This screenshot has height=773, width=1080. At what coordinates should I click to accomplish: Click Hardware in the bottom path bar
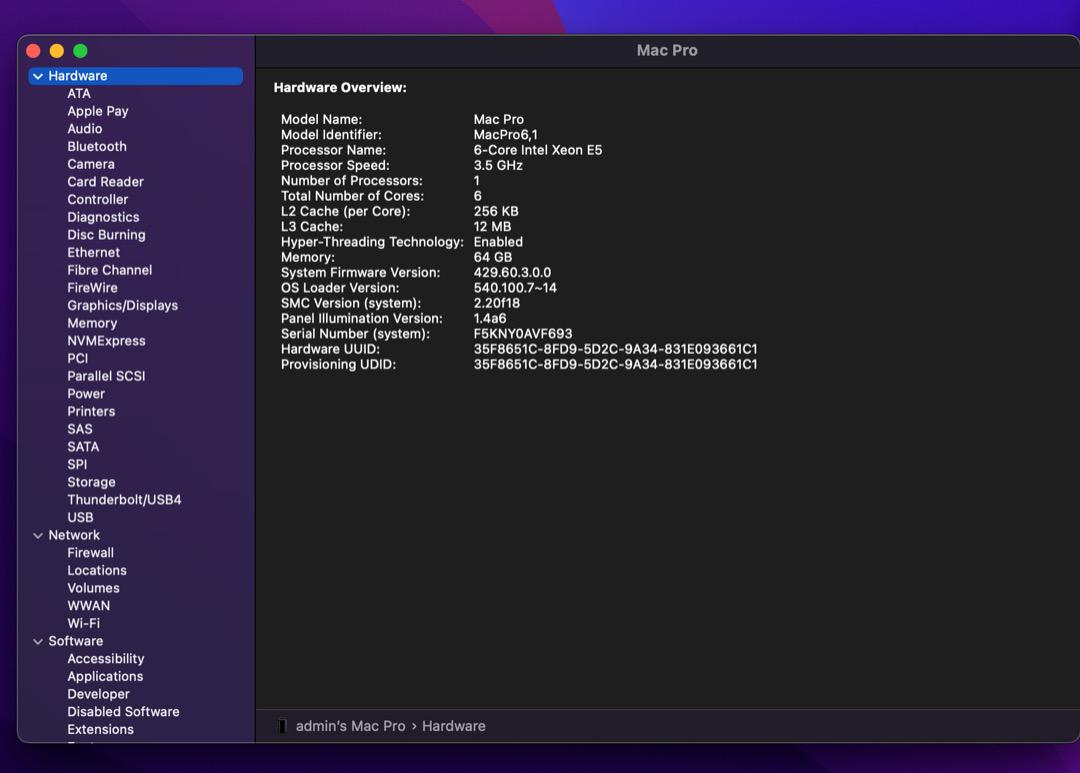tap(454, 726)
